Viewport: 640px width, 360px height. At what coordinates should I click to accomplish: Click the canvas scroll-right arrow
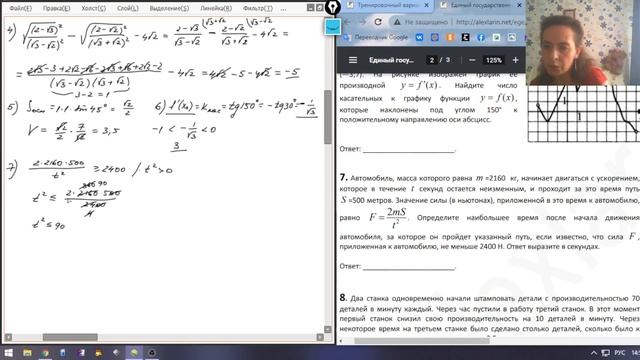click(320, 337)
